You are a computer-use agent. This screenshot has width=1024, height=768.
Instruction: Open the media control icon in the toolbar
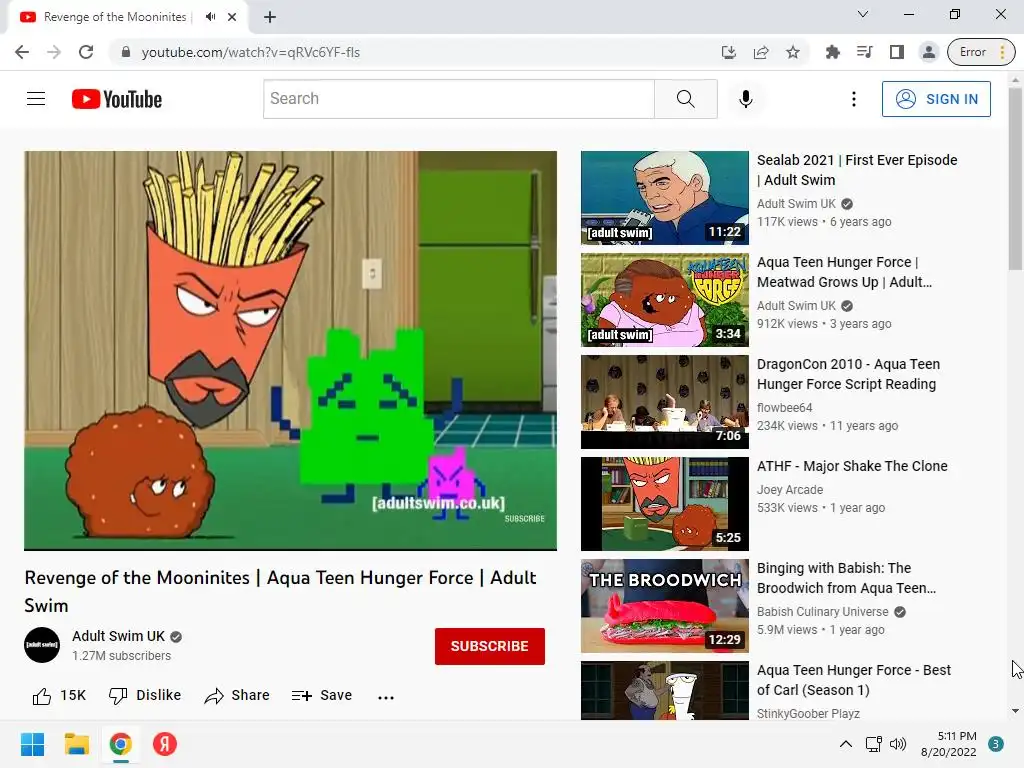pos(865,52)
